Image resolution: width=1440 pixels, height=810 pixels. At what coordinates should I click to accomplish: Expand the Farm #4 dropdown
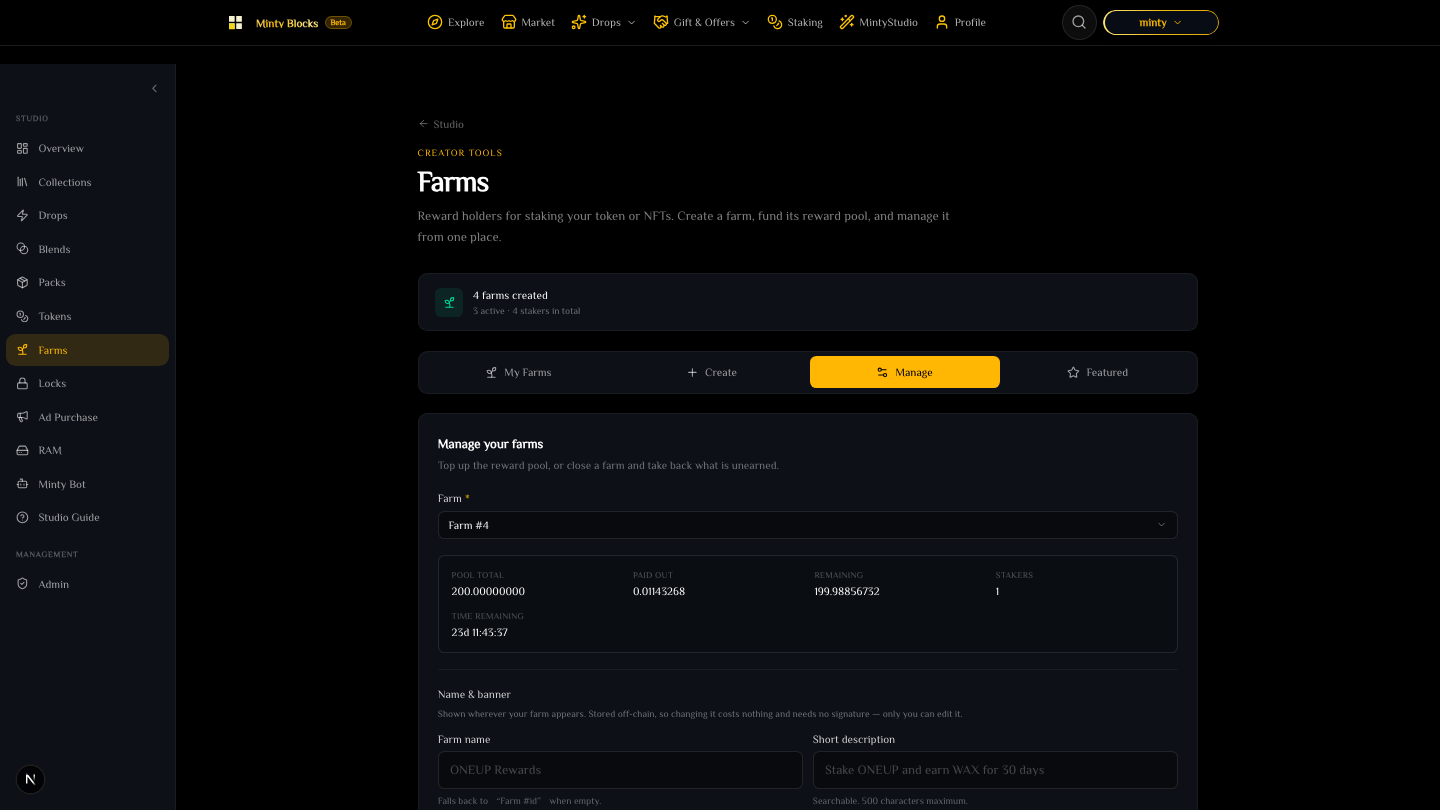pos(807,525)
